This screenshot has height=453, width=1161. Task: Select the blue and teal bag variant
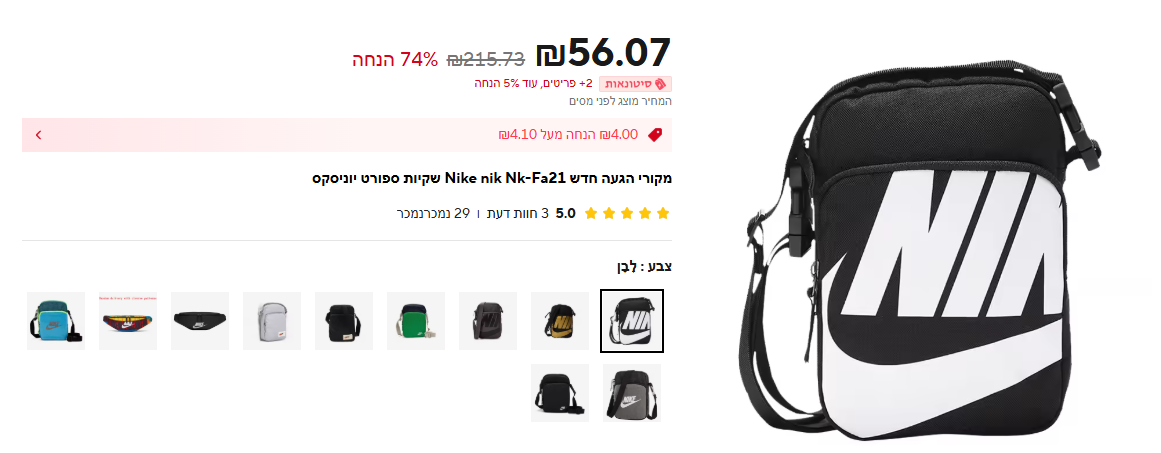click(x=56, y=321)
